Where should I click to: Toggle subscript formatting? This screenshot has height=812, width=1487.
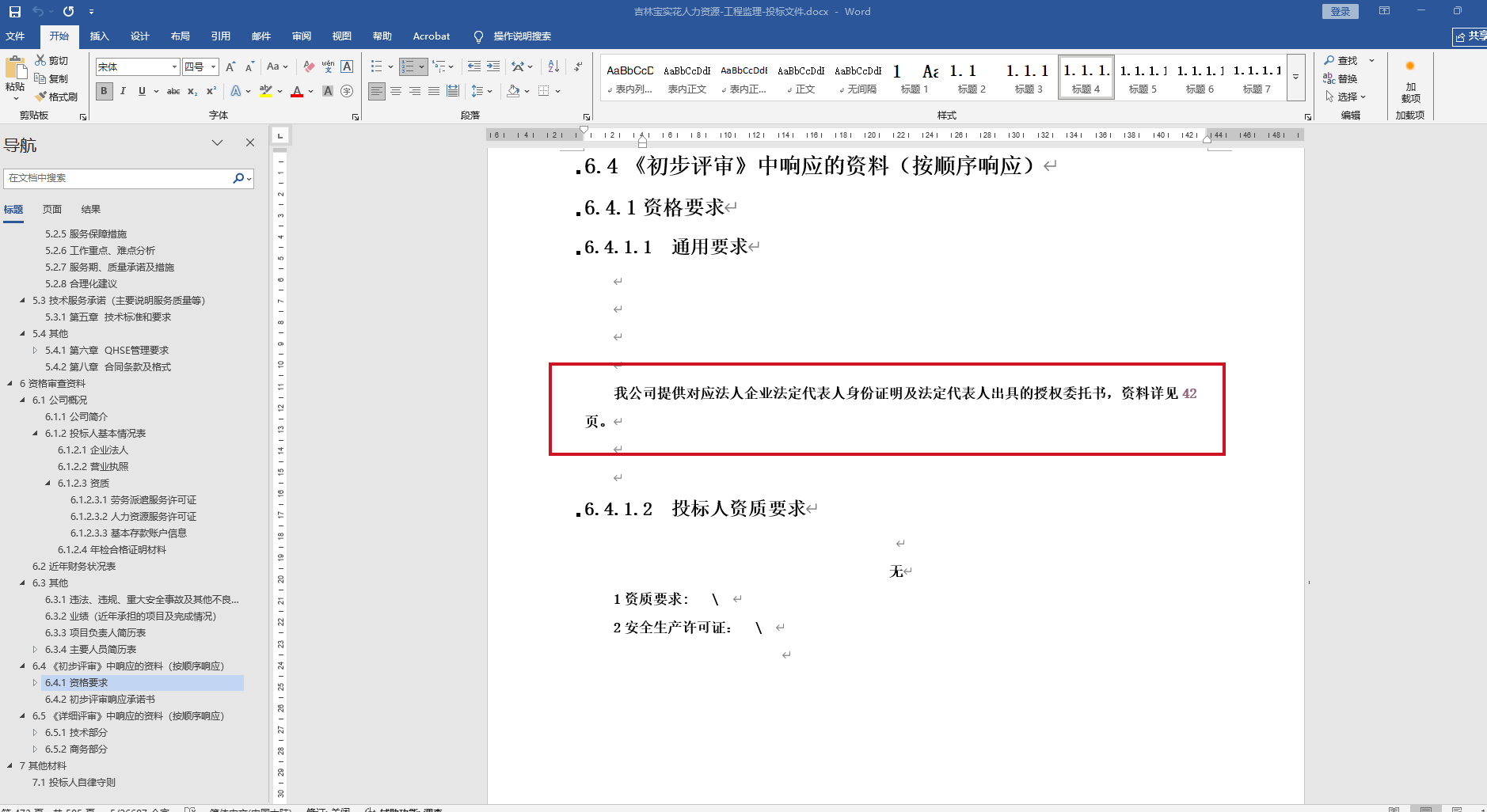pyautogui.click(x=192, y=92)
